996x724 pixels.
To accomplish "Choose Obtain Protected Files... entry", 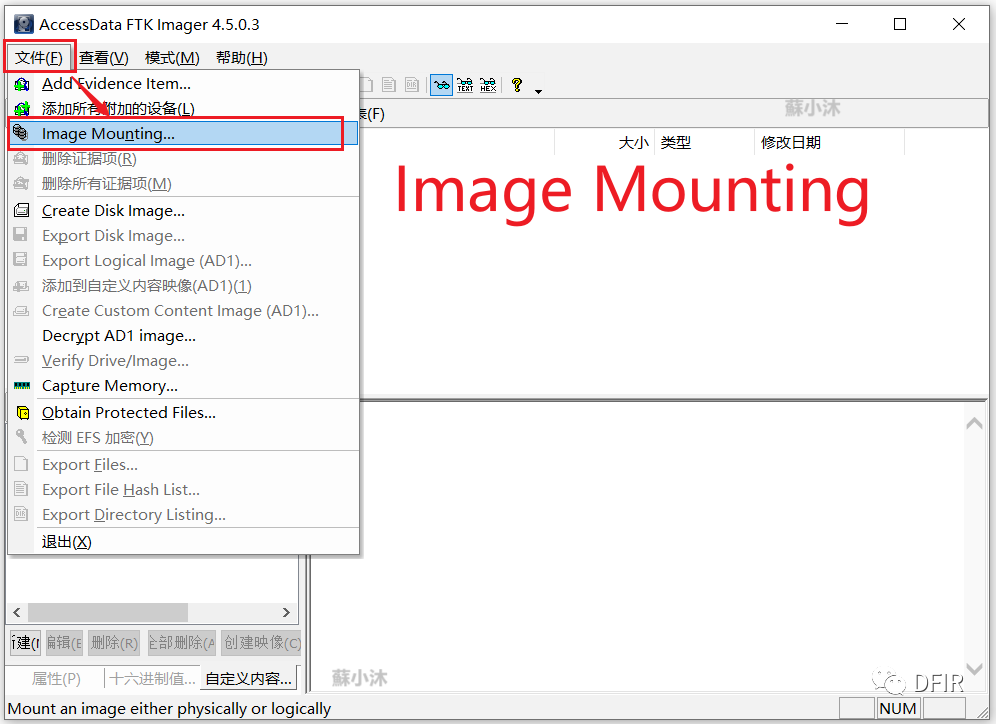I will [x=184, y=413].
